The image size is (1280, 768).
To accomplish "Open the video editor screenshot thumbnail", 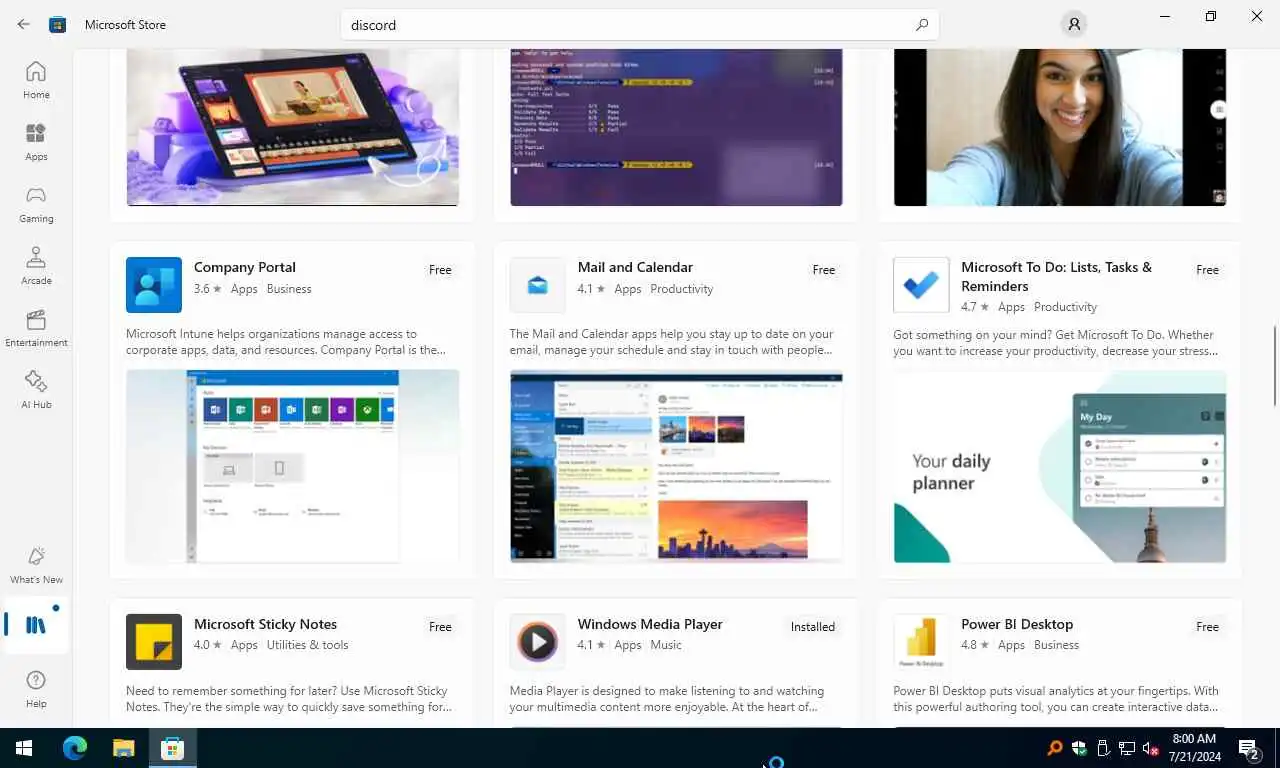I will [293, 127].
